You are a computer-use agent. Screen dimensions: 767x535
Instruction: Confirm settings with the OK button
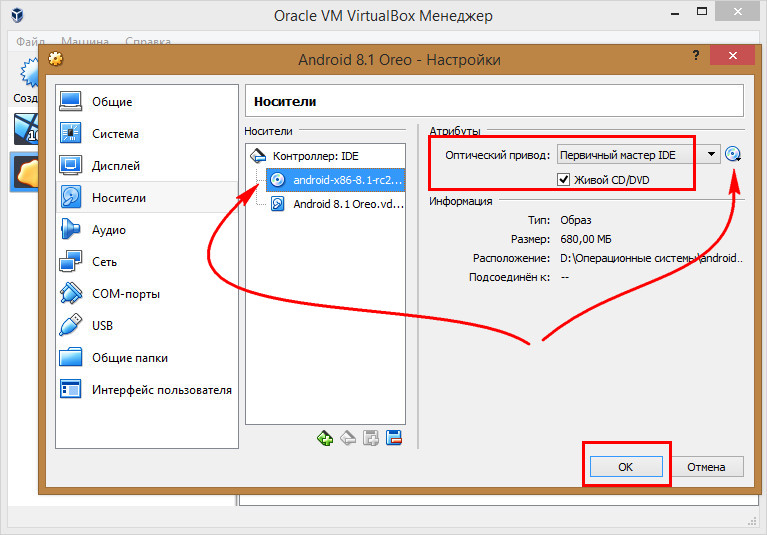coord(626,467)
